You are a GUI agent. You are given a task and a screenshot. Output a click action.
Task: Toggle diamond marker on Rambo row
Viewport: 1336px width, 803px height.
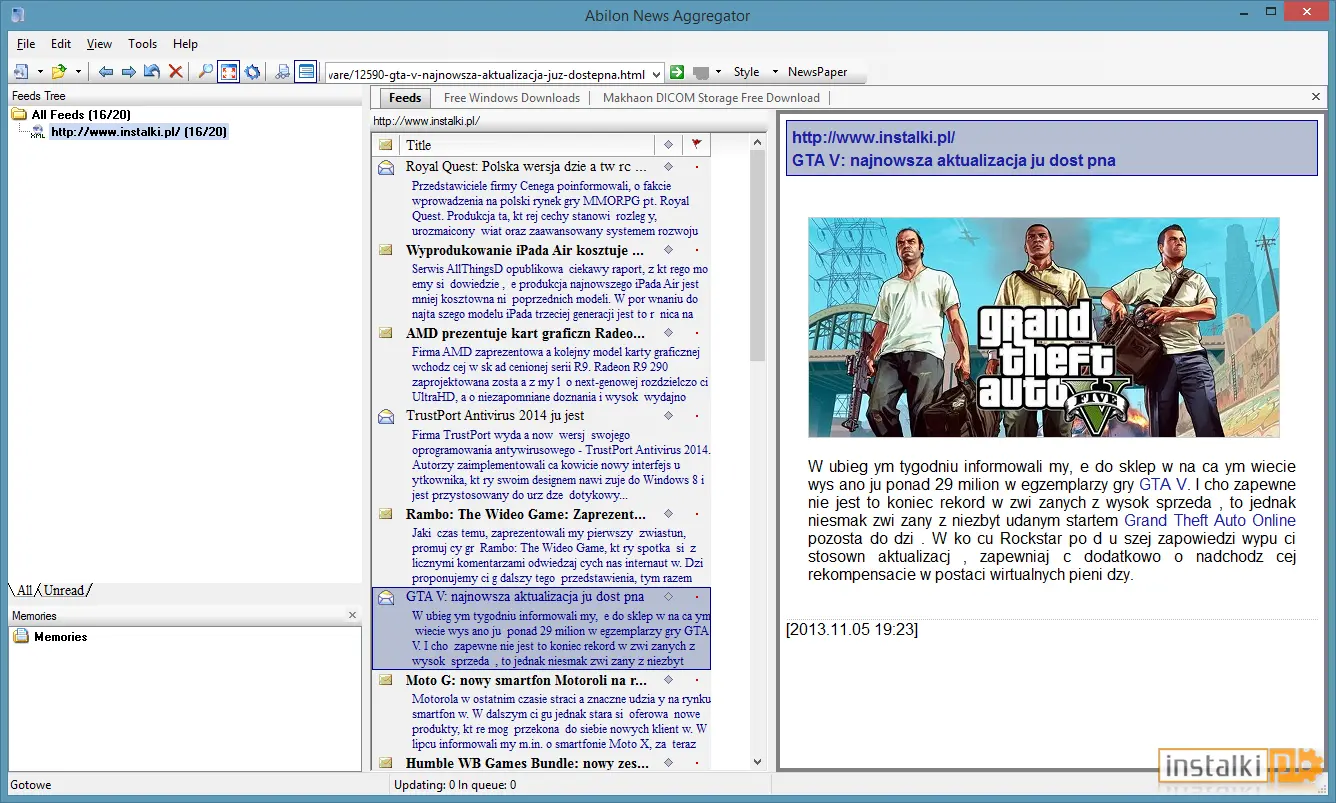point(668,514)
